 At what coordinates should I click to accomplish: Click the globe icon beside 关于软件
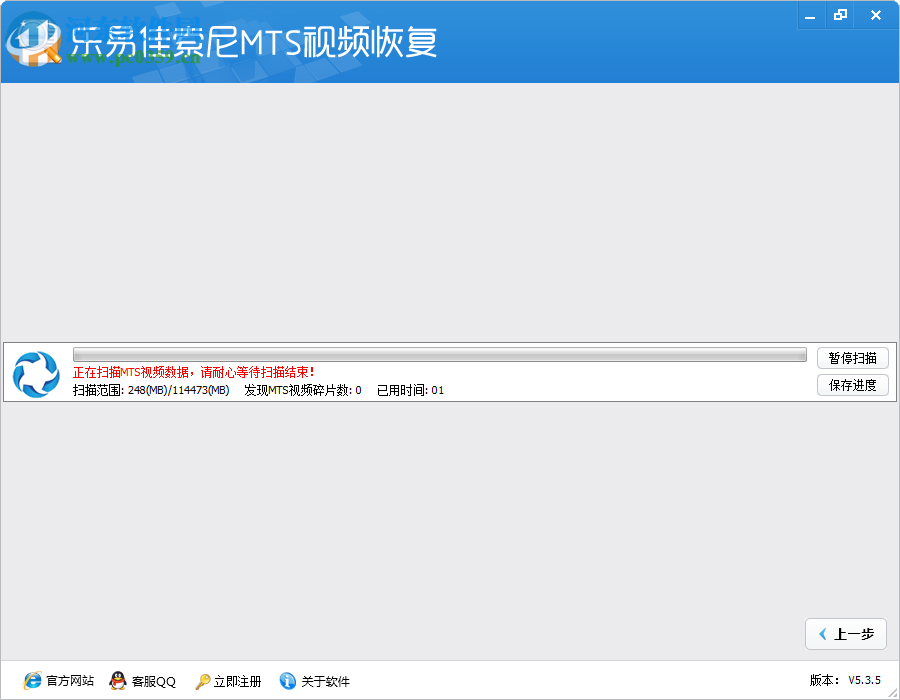click(x=287, y=681)
